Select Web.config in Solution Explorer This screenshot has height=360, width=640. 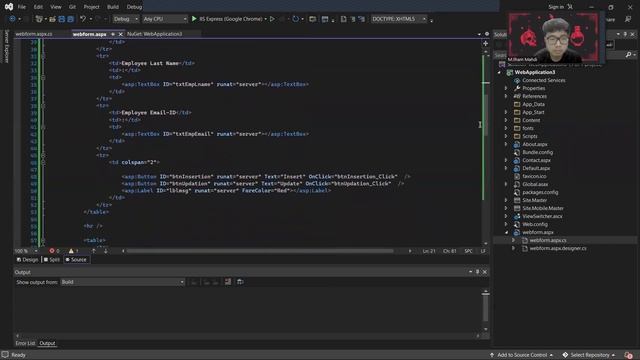(x=535, y=224)
